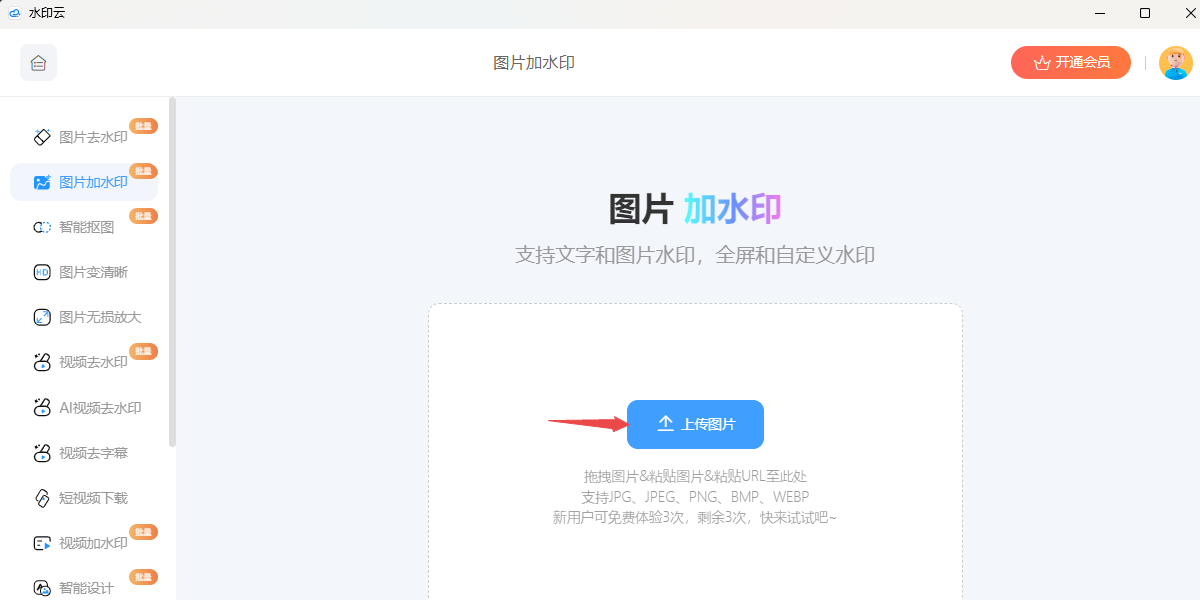Select 智能抠图 menu label

tap(87, 227)
